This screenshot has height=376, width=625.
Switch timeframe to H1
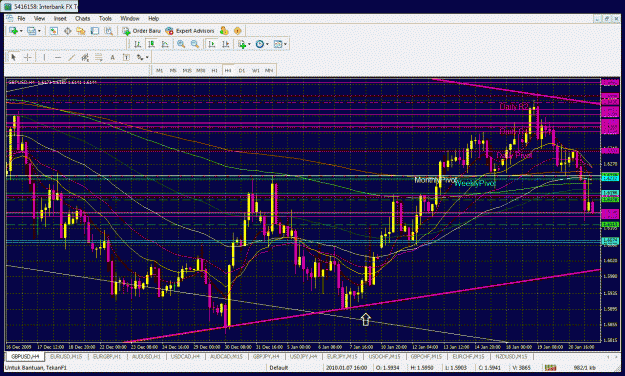pos(214,70)
